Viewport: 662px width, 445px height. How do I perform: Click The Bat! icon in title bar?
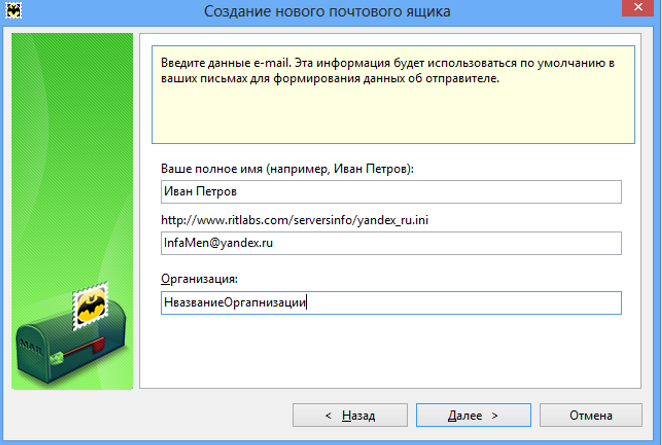[x=15, y=11]
